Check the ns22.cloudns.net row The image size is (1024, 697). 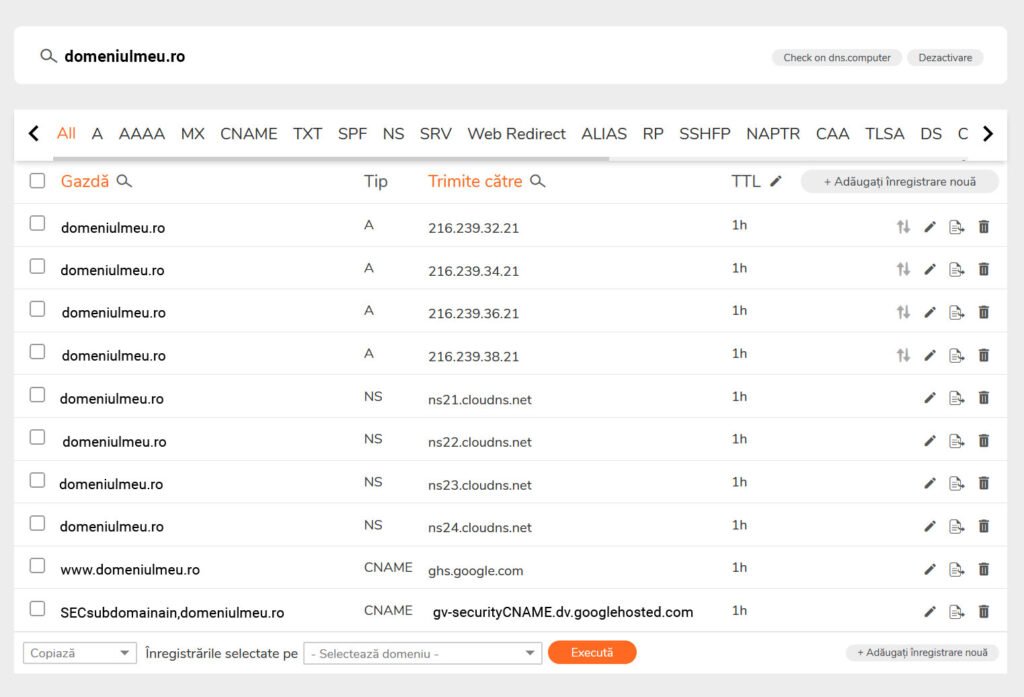[37, 435]
